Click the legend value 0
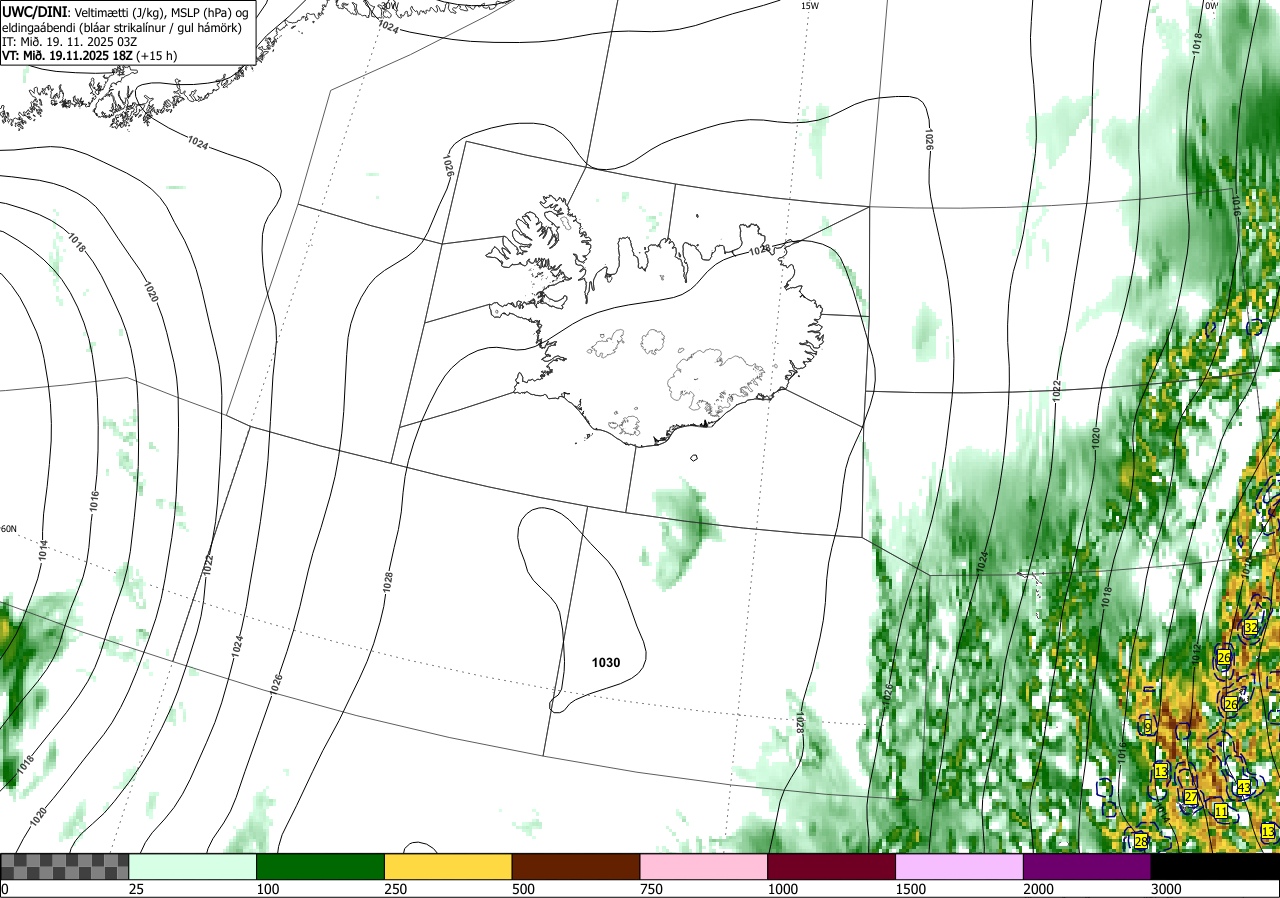The width and height of the screenshot is (1280, 898). pos(5,889)
